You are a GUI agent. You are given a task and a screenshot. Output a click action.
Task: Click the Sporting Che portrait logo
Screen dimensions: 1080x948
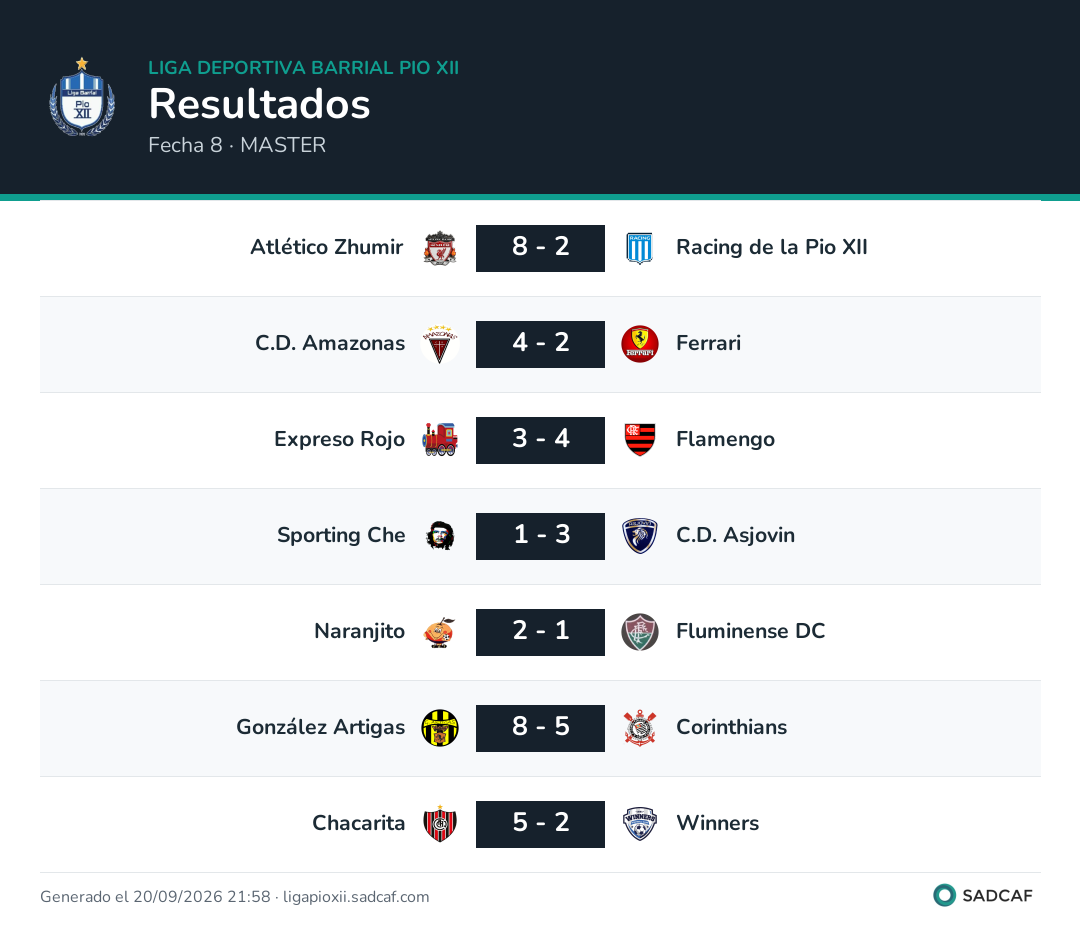point(439,536)
